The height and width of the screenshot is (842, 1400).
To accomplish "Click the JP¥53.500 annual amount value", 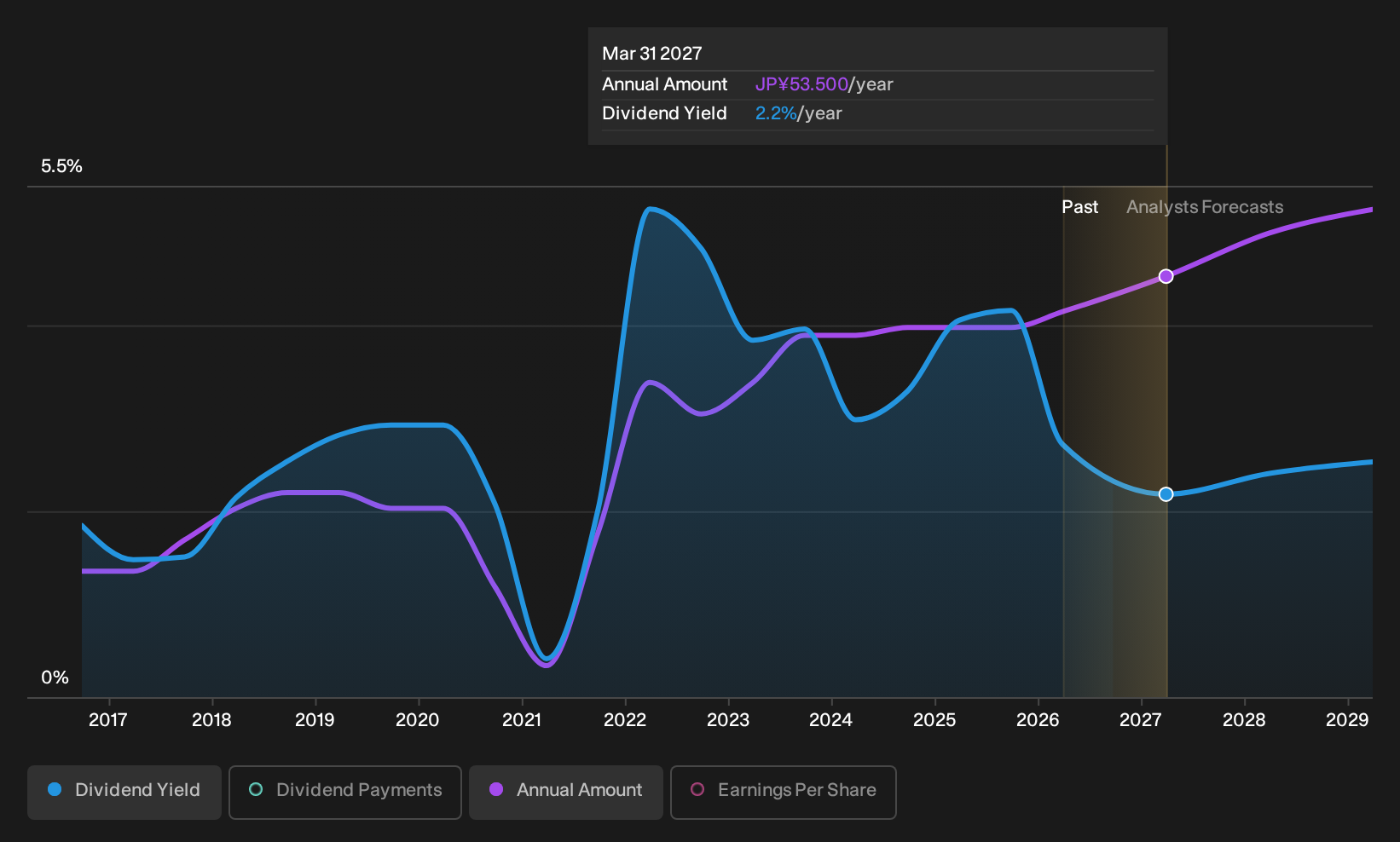I will (801, 84).
